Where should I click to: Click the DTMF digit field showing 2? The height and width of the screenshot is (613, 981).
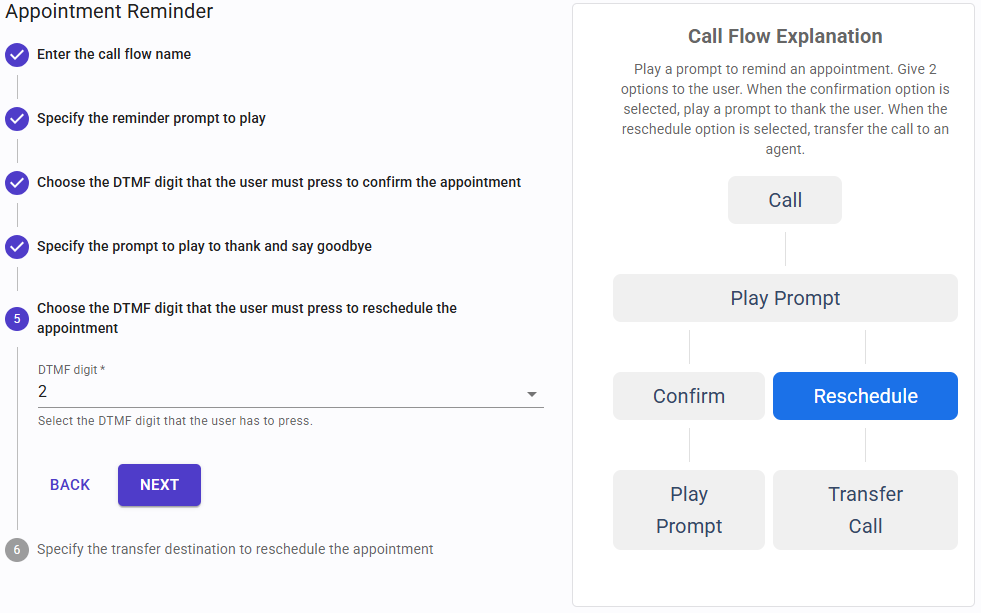280,392
